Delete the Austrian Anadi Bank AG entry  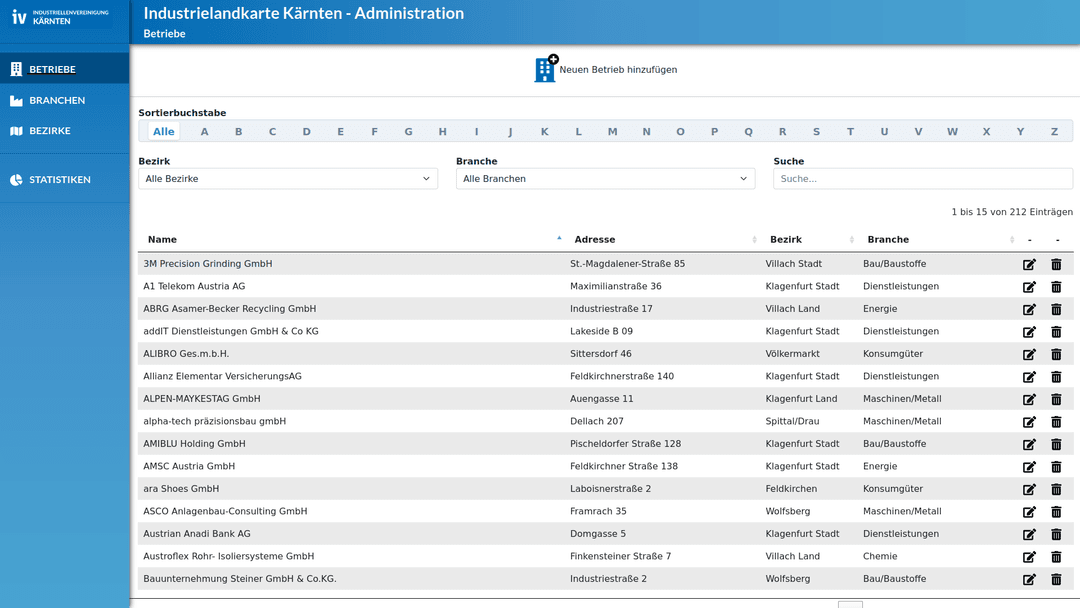coord(1056,534)
